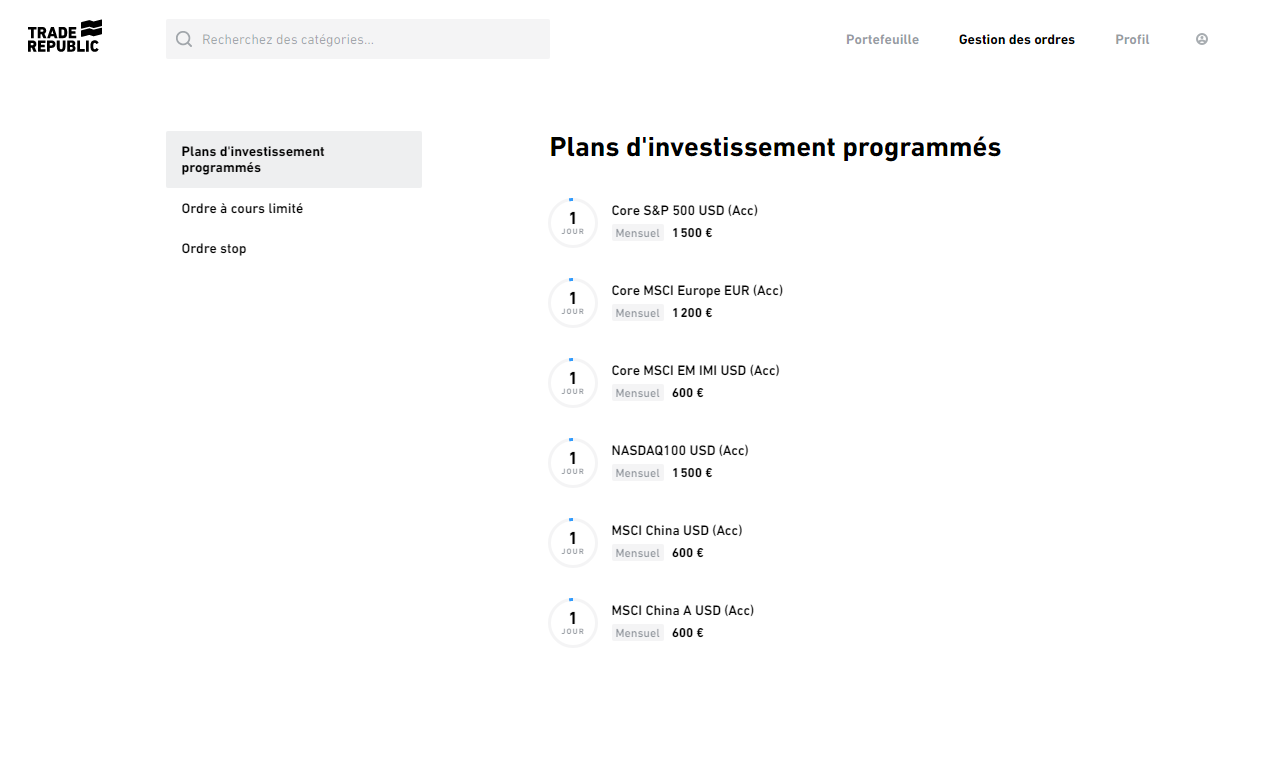
Task: Click the 600 € amount of Core MSCI EM IMI
Action: pyautogui.click(x=688, y=393)
